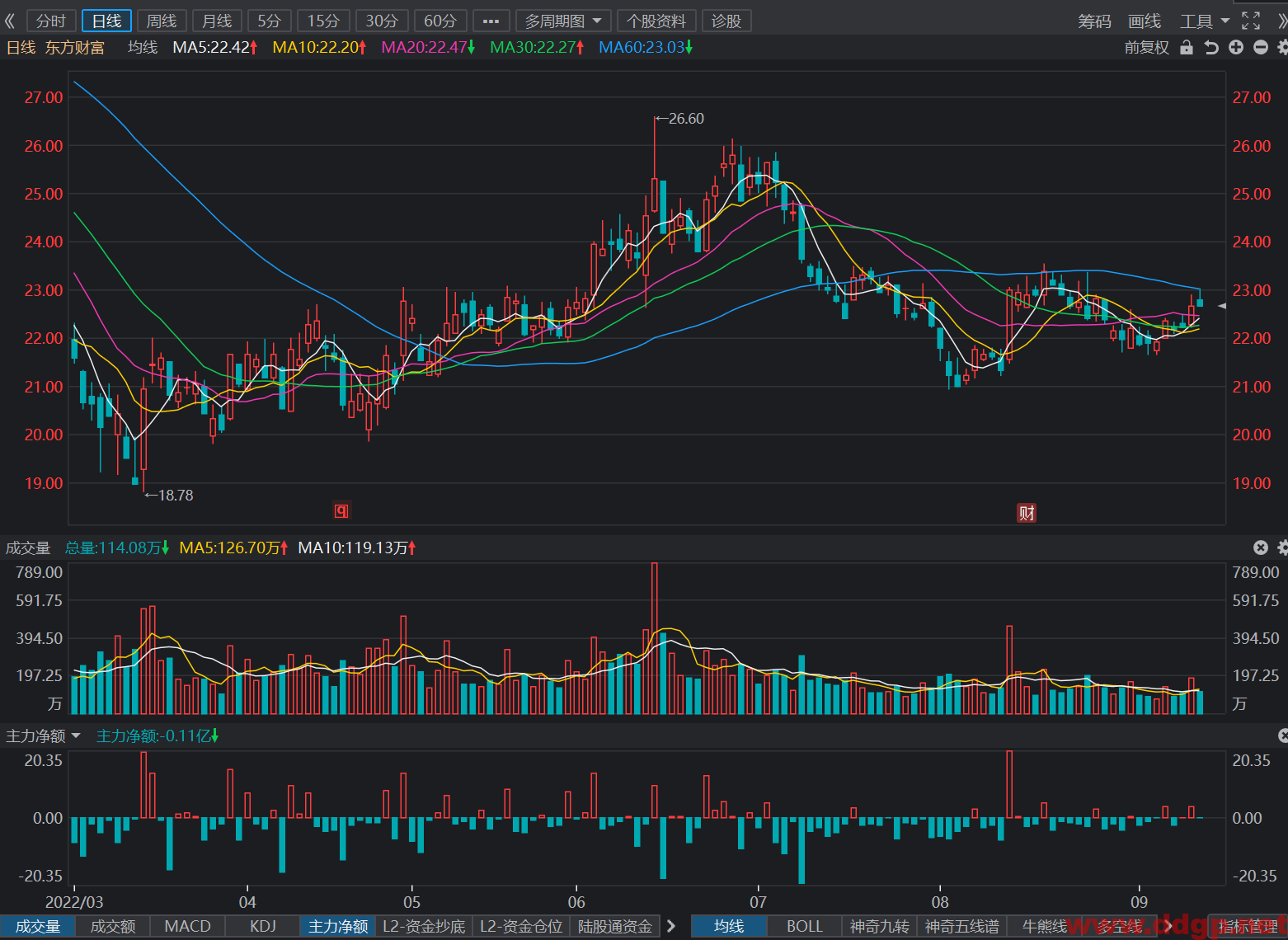Select the 日线 daily chart period
This screenshot has width=1288, height=940.
tap(106, 21)
